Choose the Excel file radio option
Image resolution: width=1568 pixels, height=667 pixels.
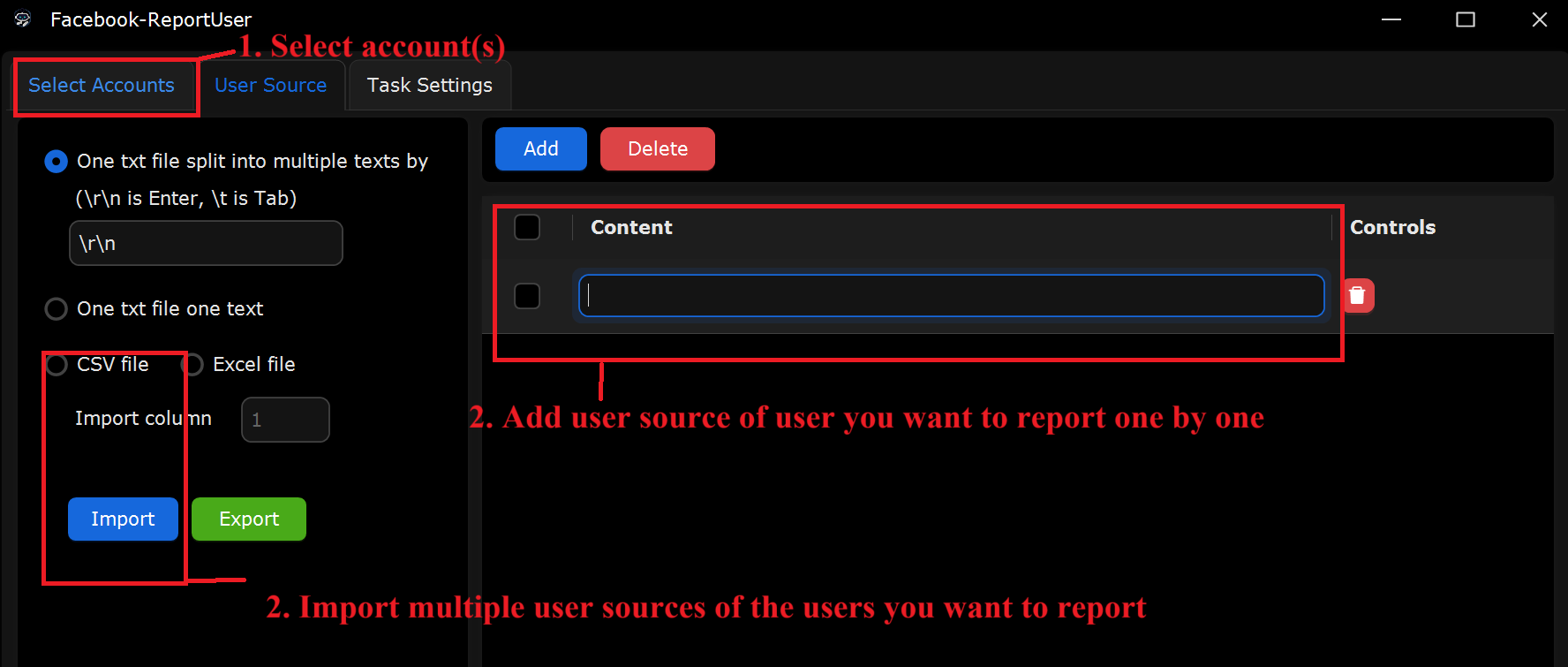pos(192,364)
